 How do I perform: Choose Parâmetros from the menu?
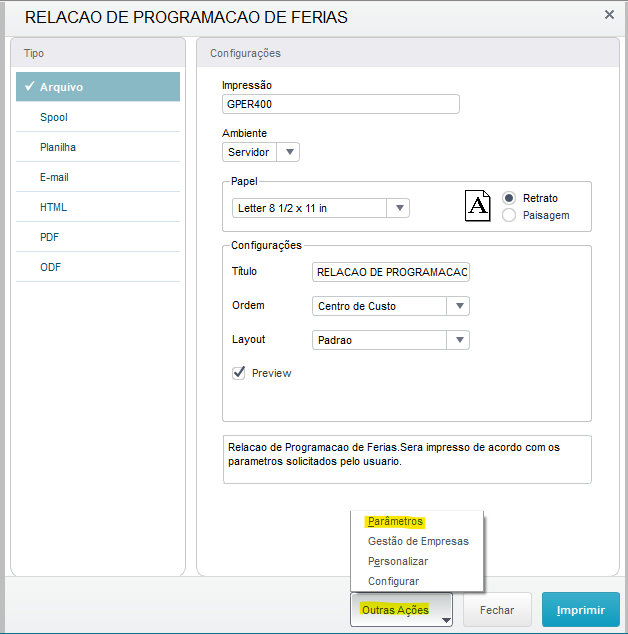pyautogui.click(x=395, y=522)
